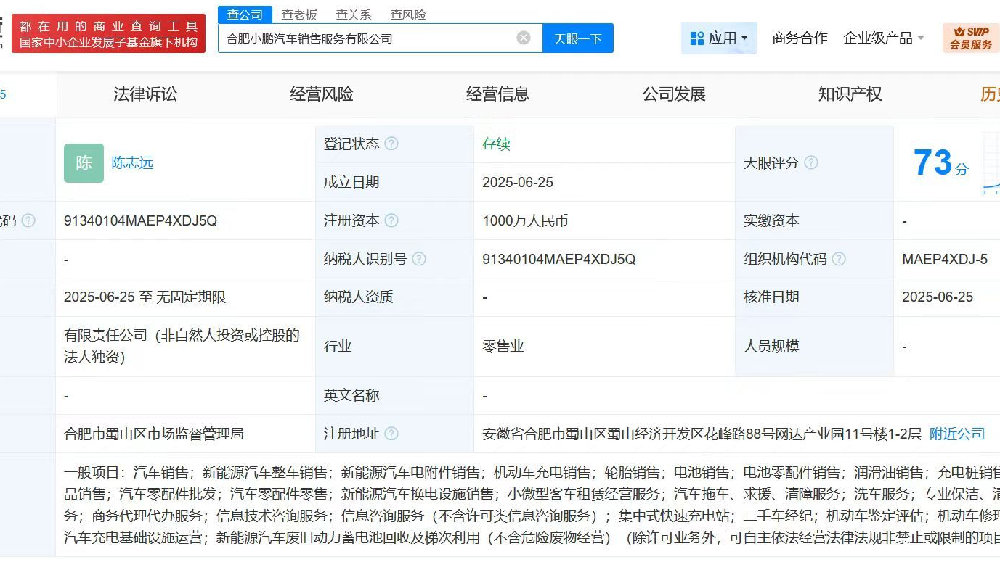Click the legal representative 陈志远 link
Image resolution: width=1000 pixels, height=562 pixels.
133,163
